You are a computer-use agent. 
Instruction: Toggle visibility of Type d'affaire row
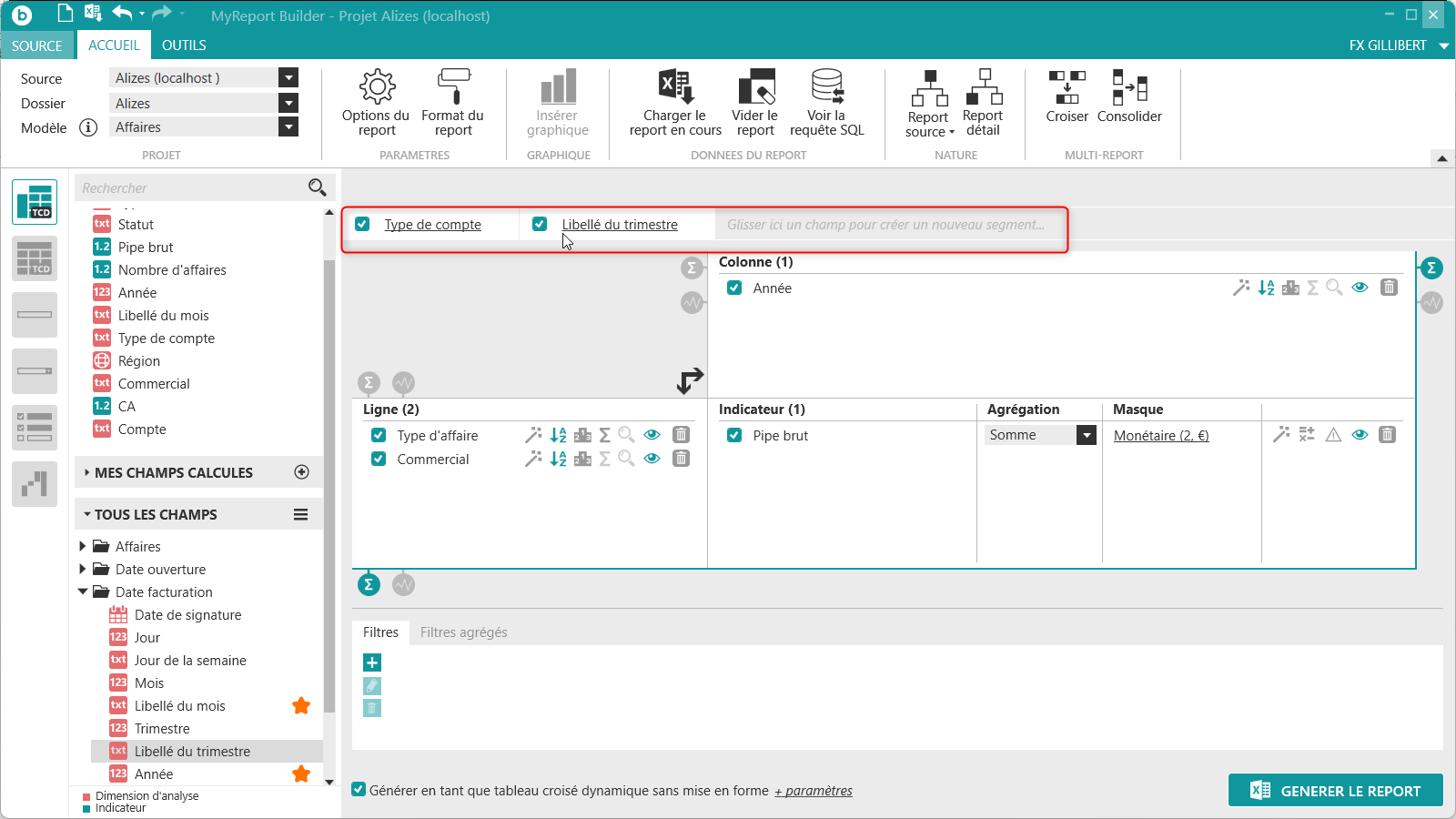[652, 435]
